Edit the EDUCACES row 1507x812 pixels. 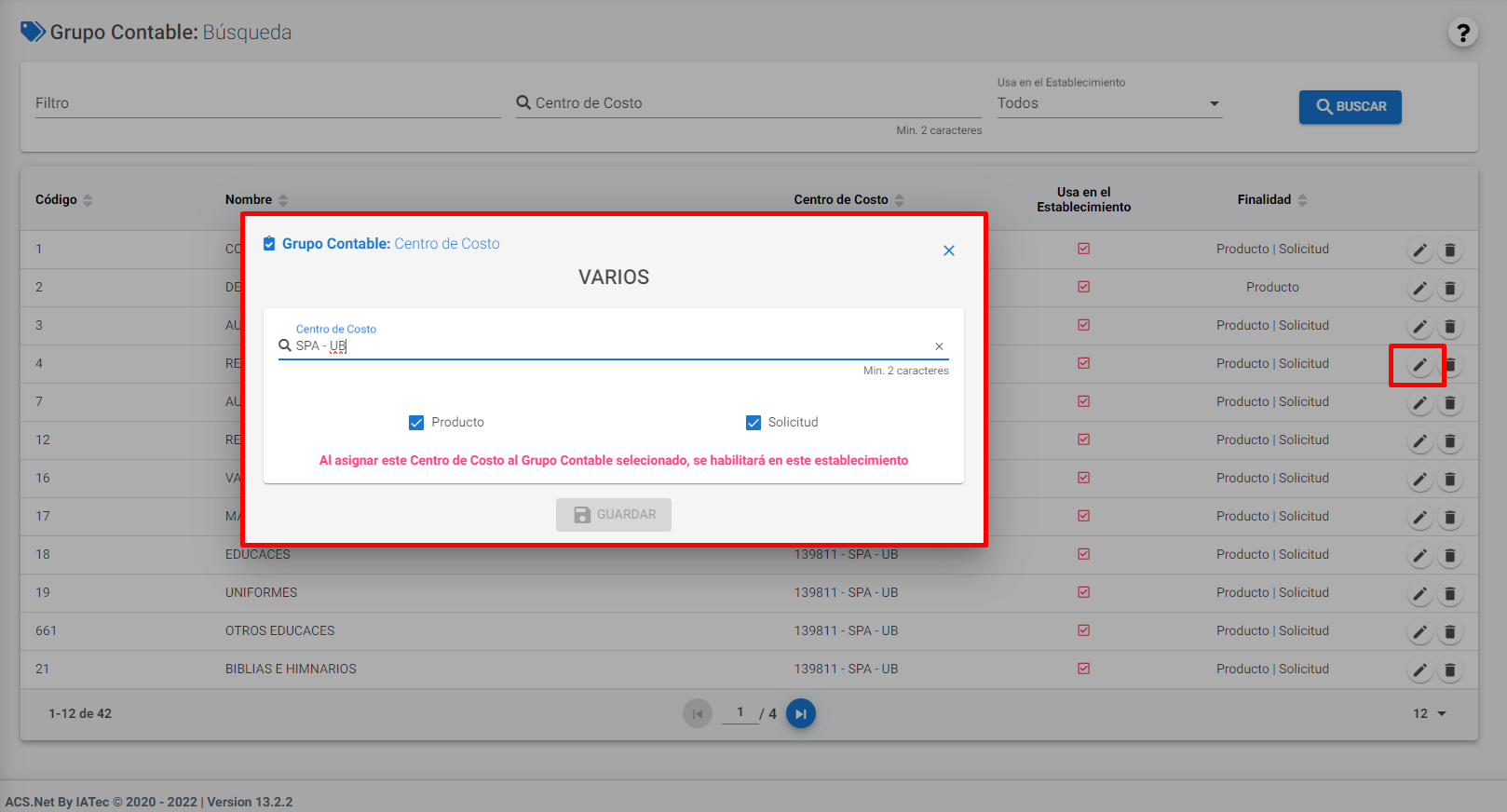1419,556
